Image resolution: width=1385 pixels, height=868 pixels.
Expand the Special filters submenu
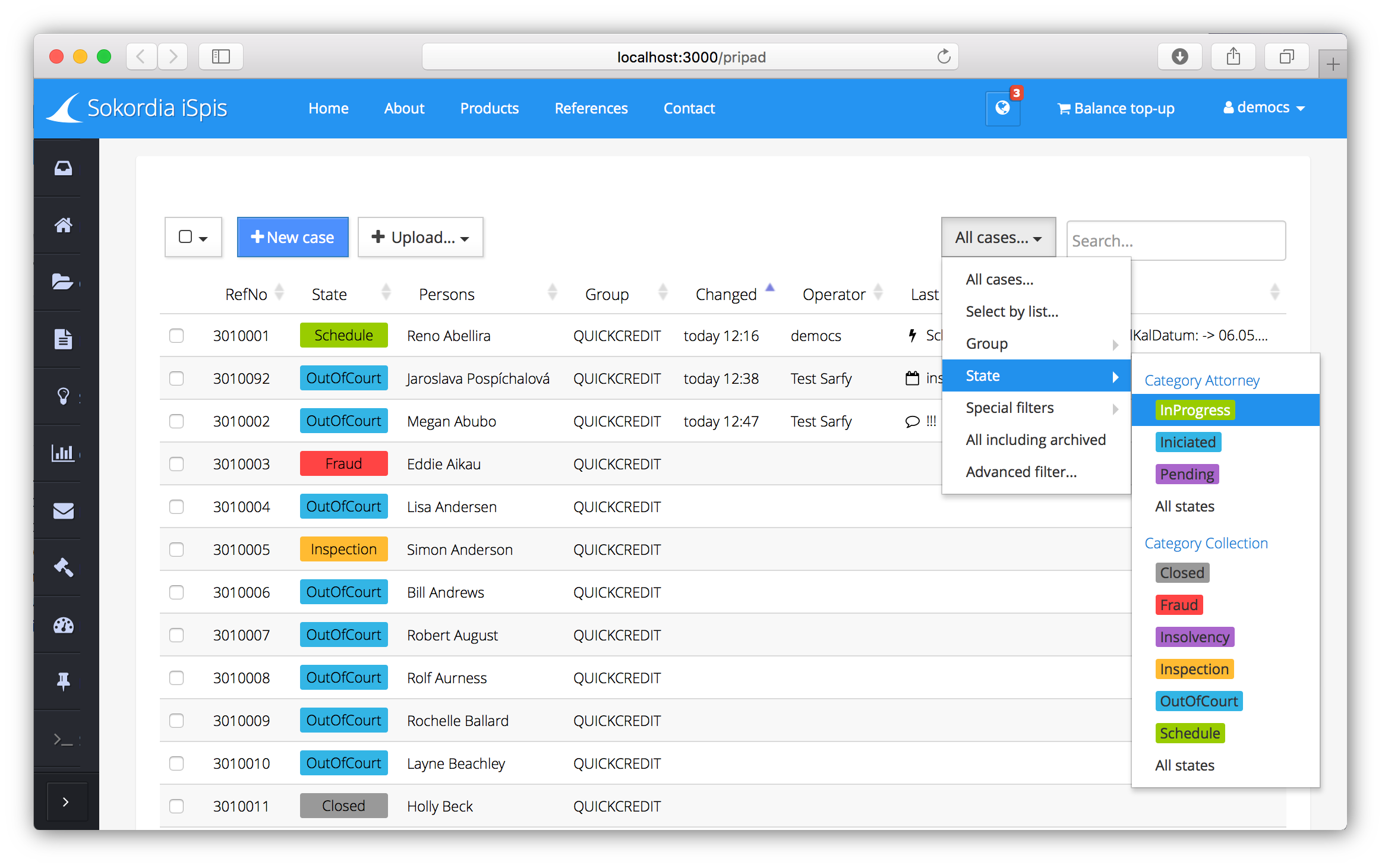coord(1036,408)
